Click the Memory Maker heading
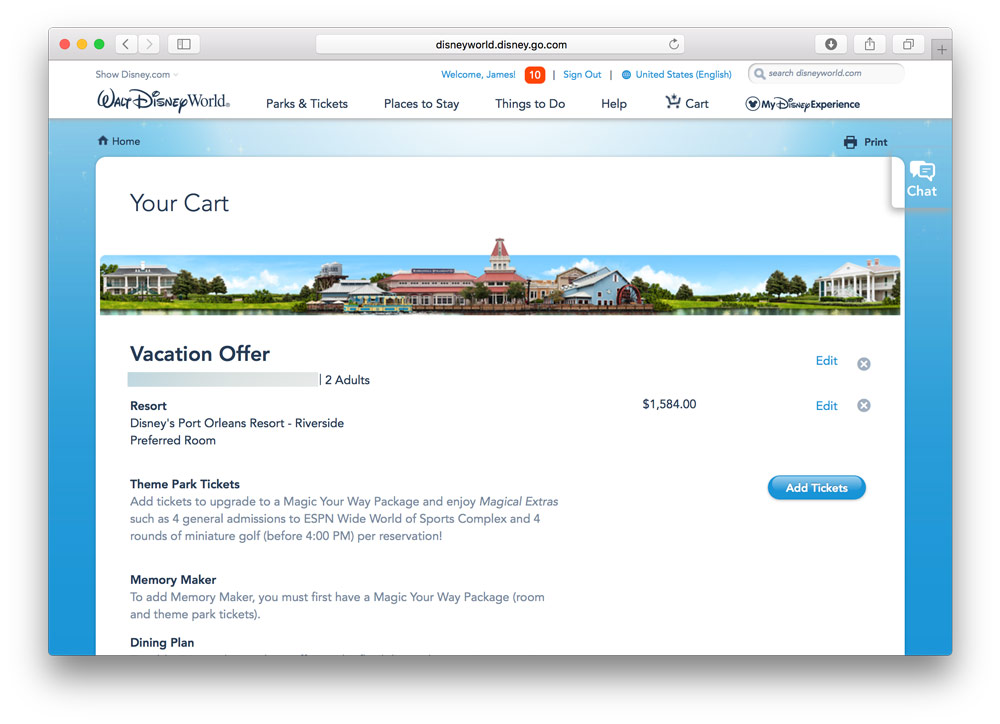The image size is (1000, 724). (x=173, y=580)
